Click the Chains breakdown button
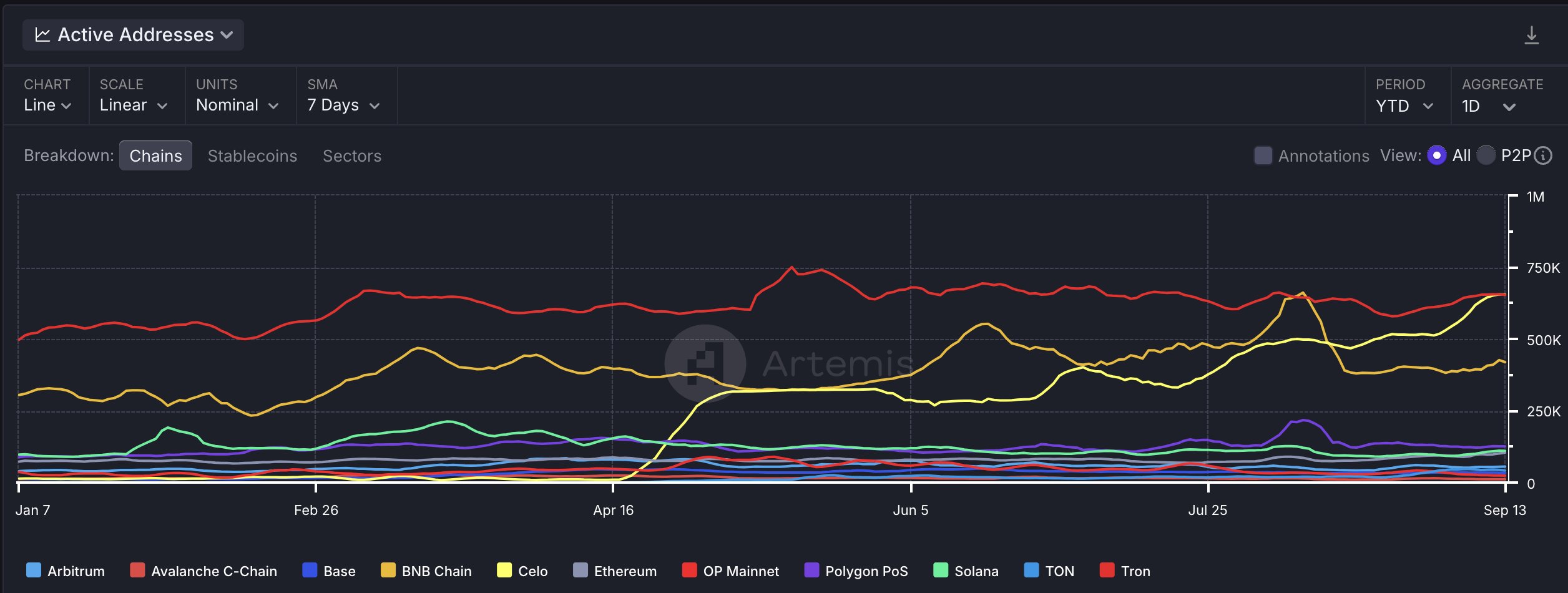Screen dimensions: 1568x593 155,155
